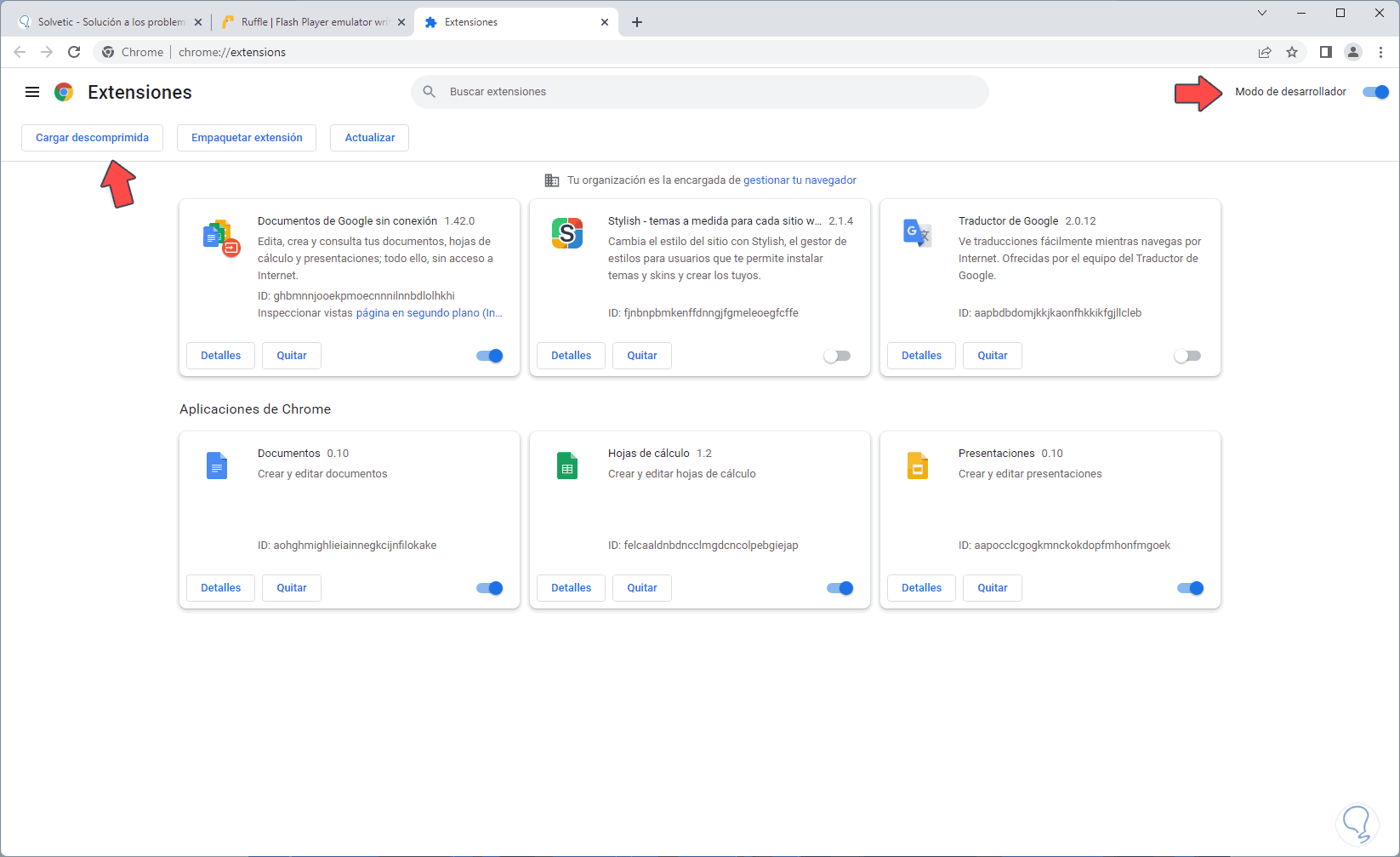Click the Hojas de cálculo ID text
1400x857 pixels.
coord(703,546)
